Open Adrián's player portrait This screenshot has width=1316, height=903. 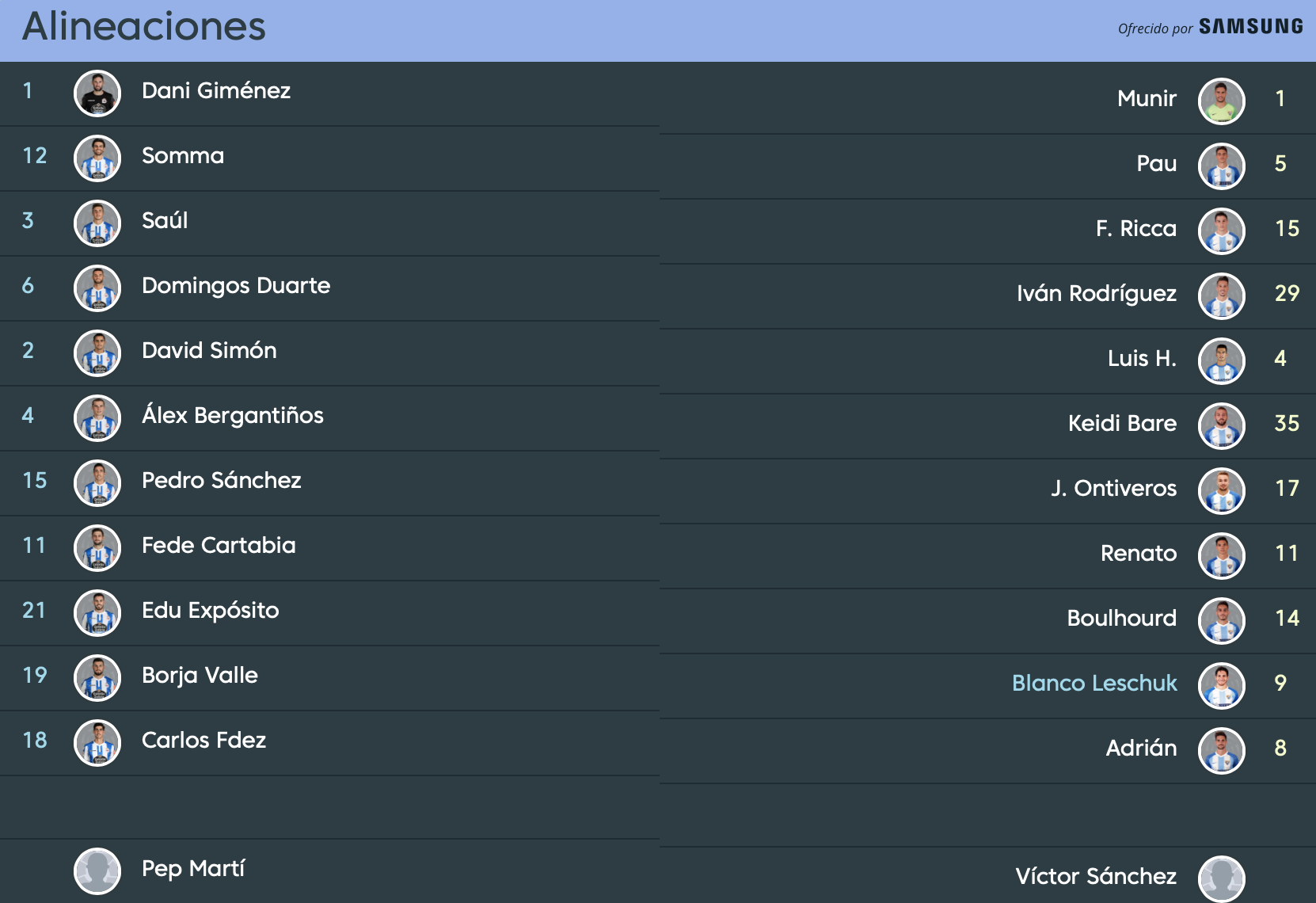click(1222, 751)
